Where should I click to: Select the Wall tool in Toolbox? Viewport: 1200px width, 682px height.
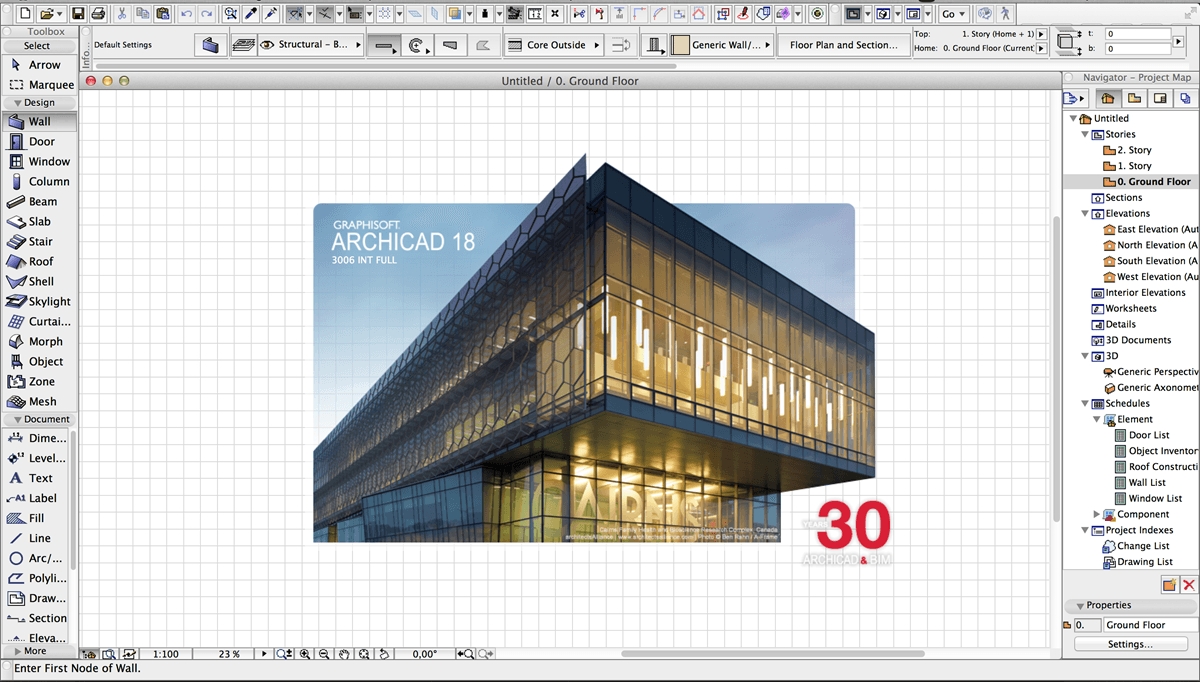pyautogui.click(x=38, y=121)
